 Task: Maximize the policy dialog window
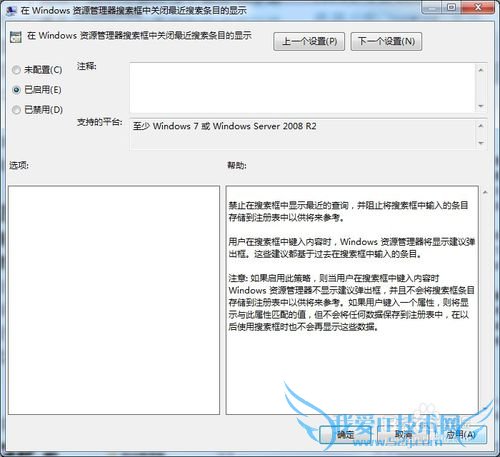point(451,7)
